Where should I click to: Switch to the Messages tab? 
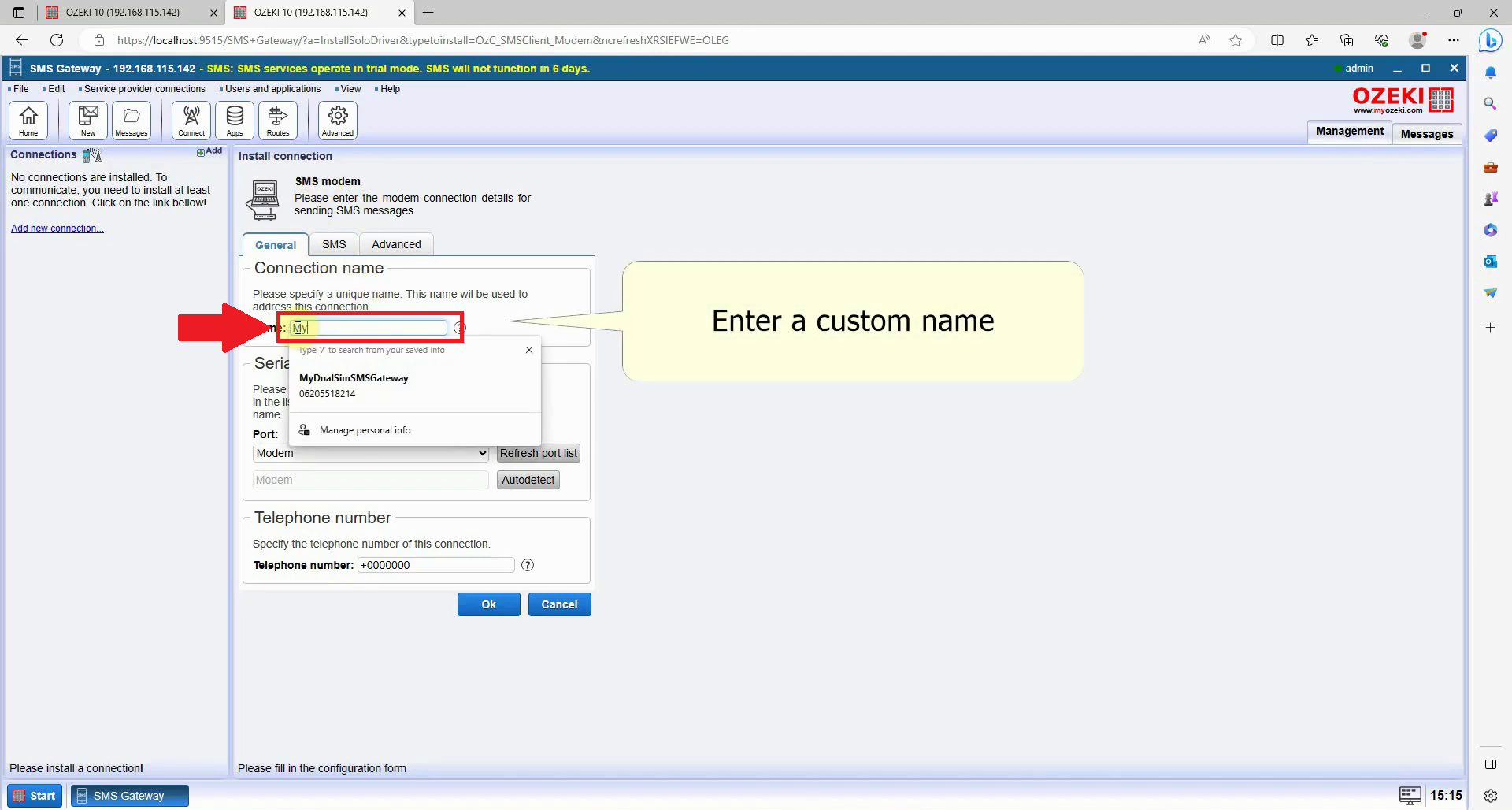1426,134
